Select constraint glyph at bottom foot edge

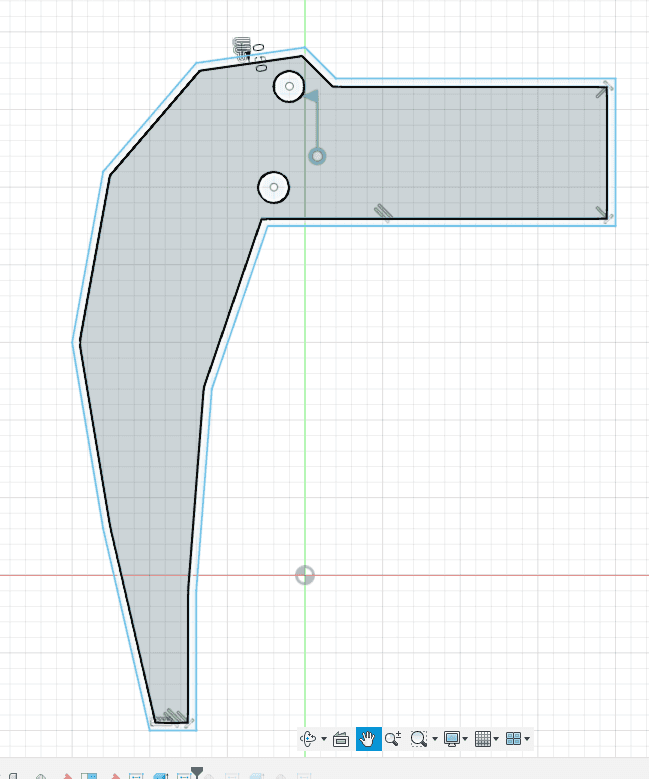[174, 715]
